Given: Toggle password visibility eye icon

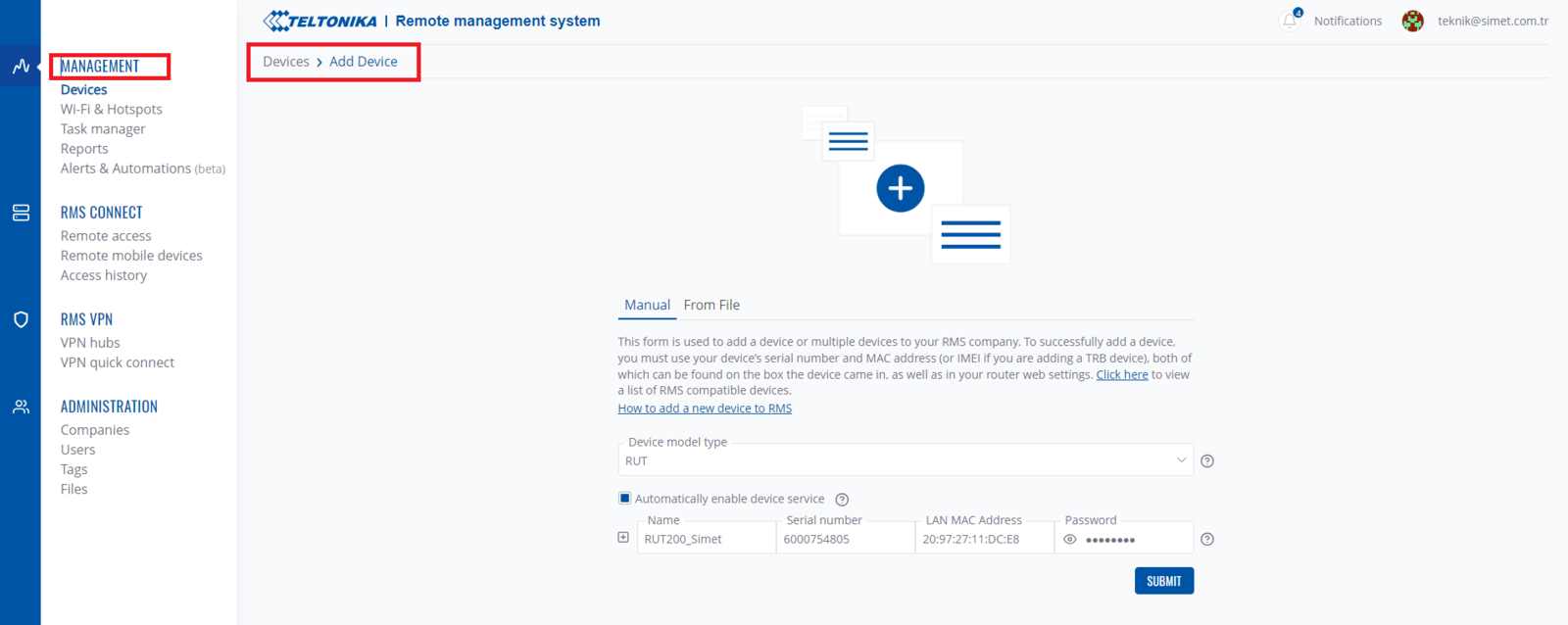Looking at the screenshot, I should 1070,540.
